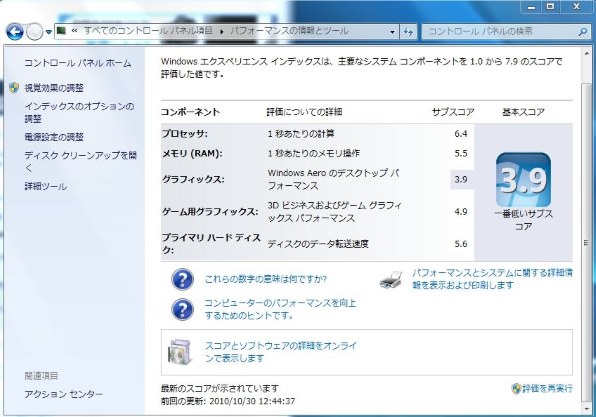Maximize the window
Viewport: 596px width, 417px height.
(x=550, y=7)
